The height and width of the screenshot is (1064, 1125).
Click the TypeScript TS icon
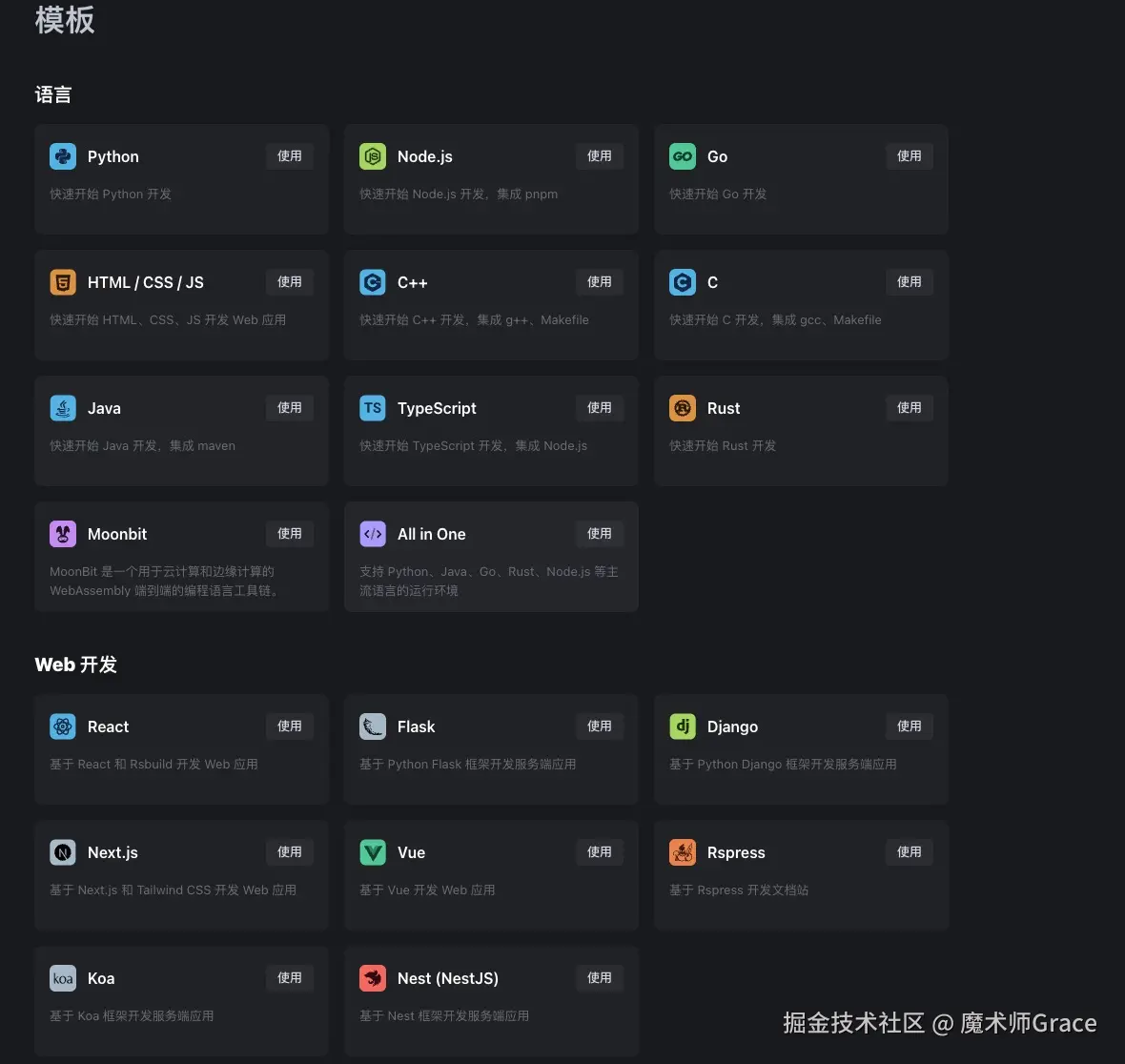tap(373, 408)
